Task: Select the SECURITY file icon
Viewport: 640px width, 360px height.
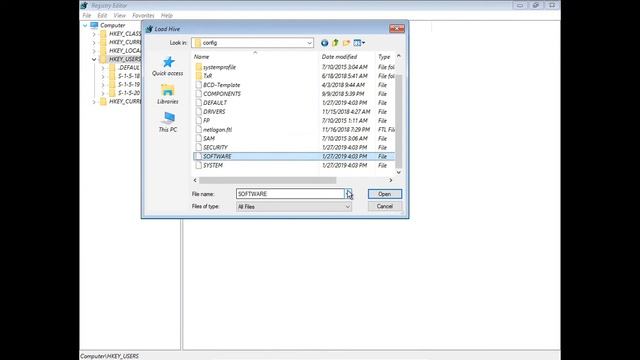Action: 198,147
